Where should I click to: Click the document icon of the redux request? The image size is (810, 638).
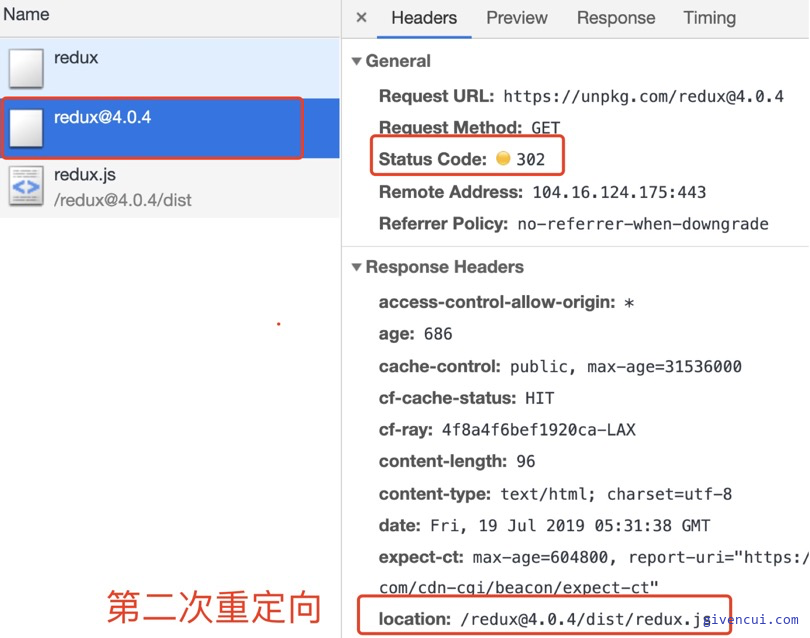[26, 68]
